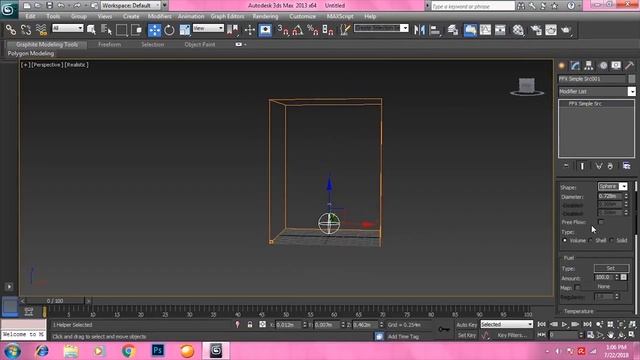Select the Shell type radio button
640x360 pixels.
point(591,240)
